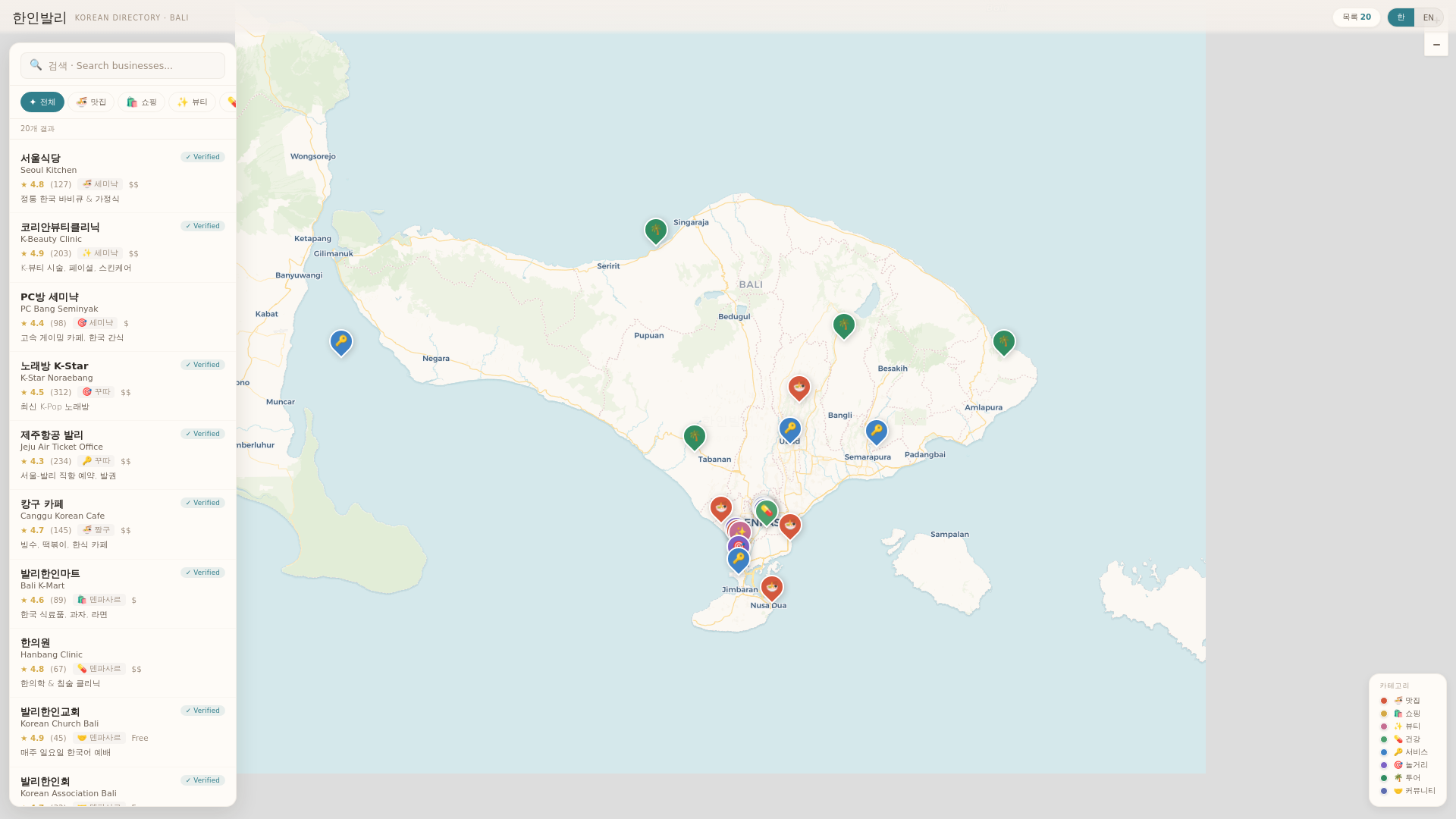Open the Jeju Air Ticket Office listing
1456x819 pixels.
(x=123, y=455)
